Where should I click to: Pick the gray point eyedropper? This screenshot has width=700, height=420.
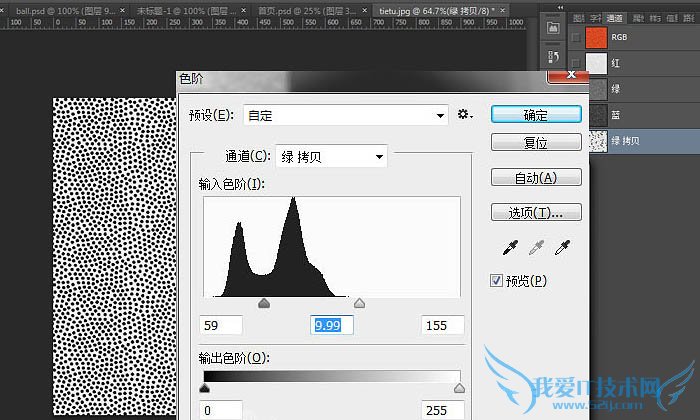(x=536, y=246)
